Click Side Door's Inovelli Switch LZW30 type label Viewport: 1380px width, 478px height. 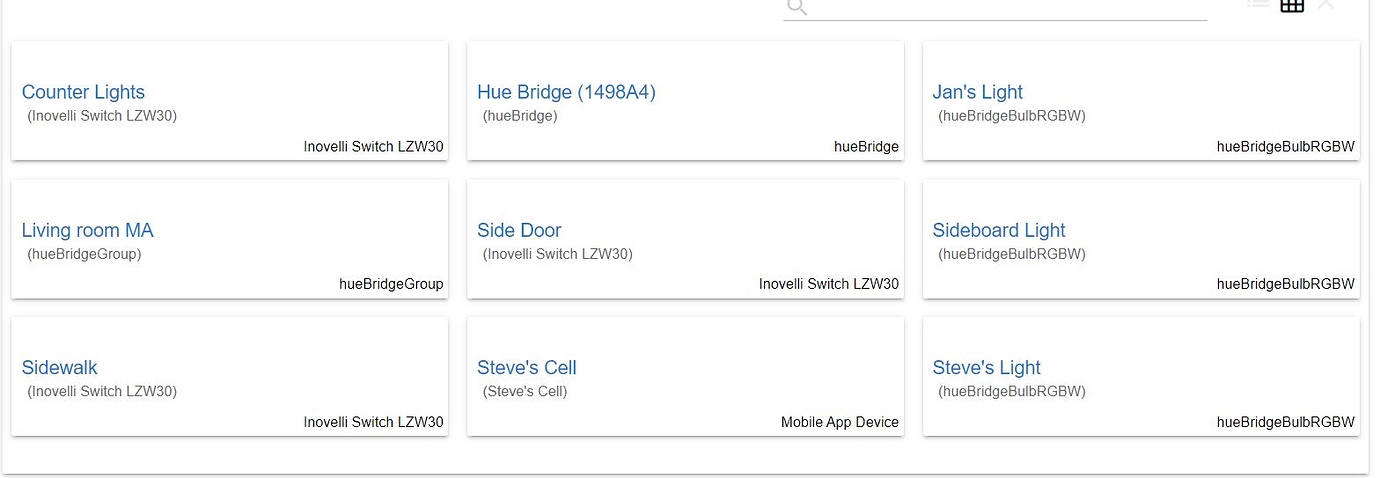coord(828,285)
